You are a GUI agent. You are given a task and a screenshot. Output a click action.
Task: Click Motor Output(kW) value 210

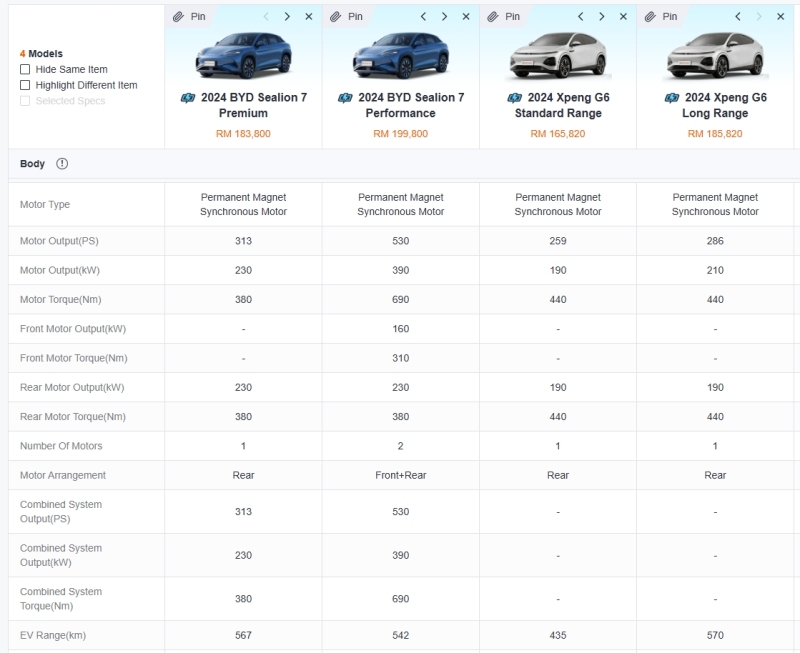(715, 270)
